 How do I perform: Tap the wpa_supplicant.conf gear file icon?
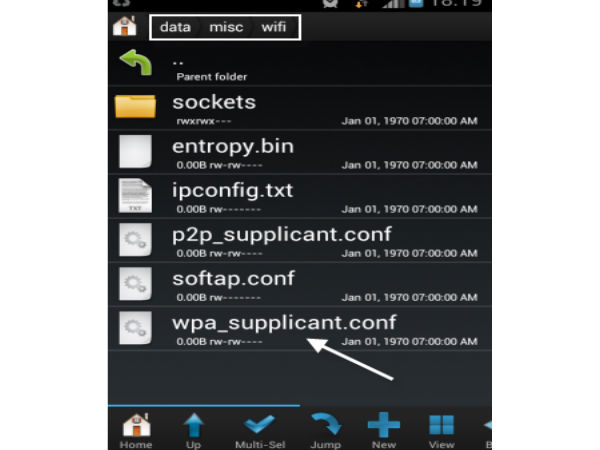pyautogui.click(x=135, y=328)
